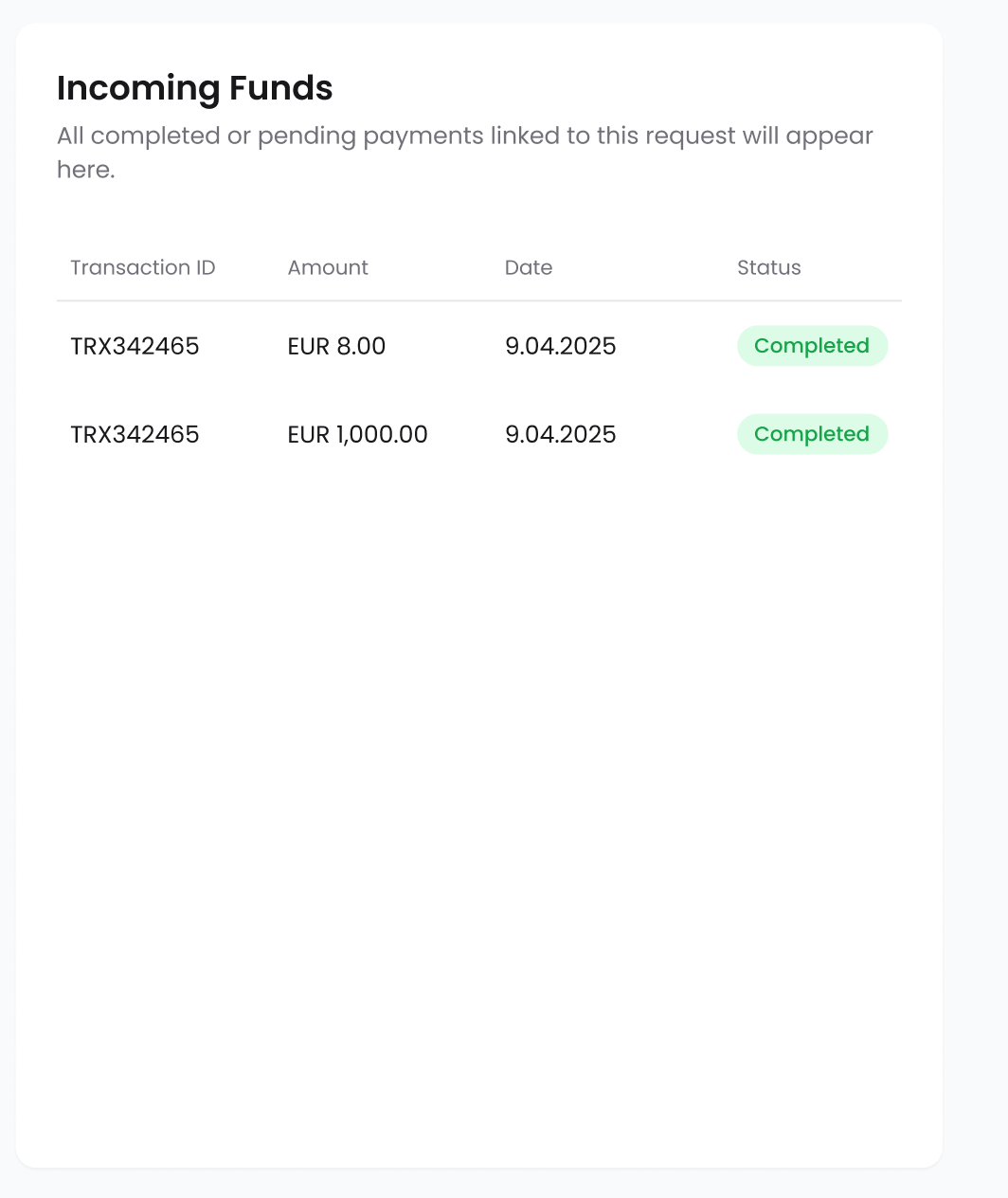Click the Completed badge for EUR 8.00 payment
The height and width of the screenshot is (1198, 1008).
(812, 346)
